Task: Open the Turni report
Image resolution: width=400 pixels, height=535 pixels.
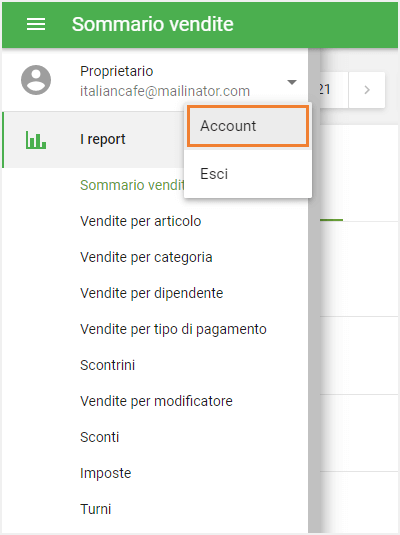Action: [x=96, y=509]
